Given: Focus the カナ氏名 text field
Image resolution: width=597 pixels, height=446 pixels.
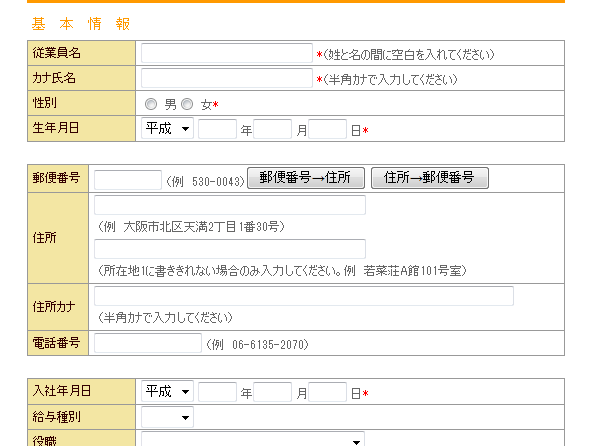Looking at the screenshot, I should pos(227,78).
